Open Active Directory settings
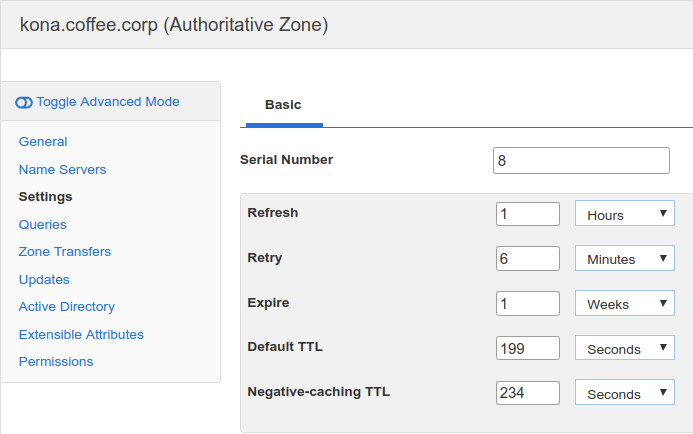This screenshot has height=434, width=693. (66, 307)
